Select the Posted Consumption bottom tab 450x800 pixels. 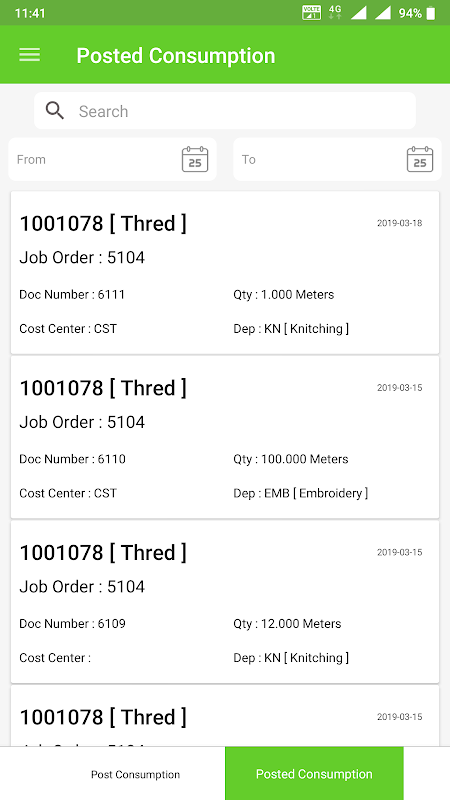click(314, 773)
